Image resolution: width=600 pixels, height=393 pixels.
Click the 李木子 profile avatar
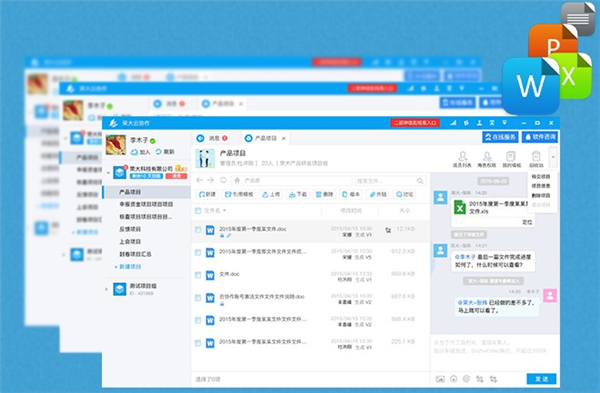pyautogui.click(x=116, y=145)
